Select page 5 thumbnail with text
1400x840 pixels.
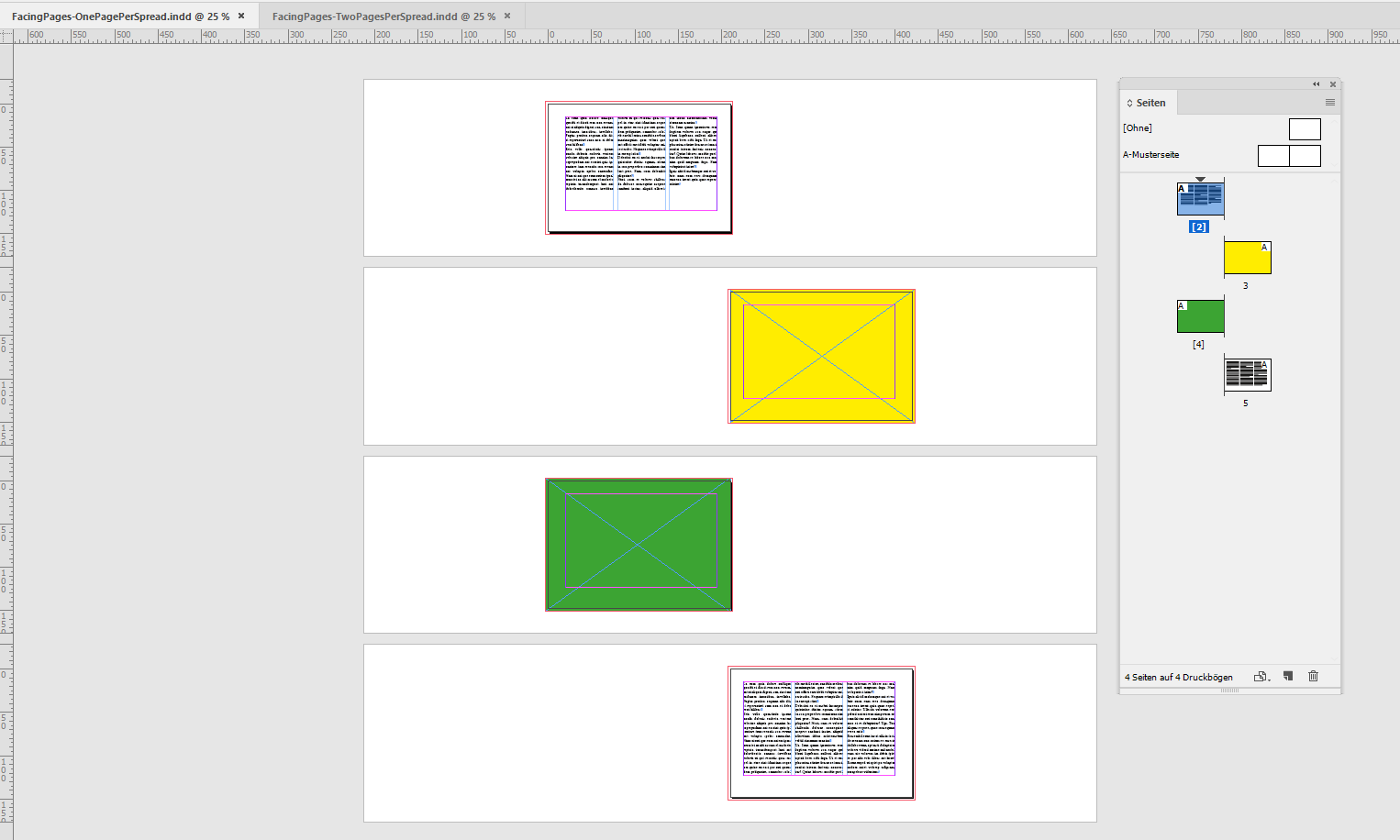point(1248,375)
